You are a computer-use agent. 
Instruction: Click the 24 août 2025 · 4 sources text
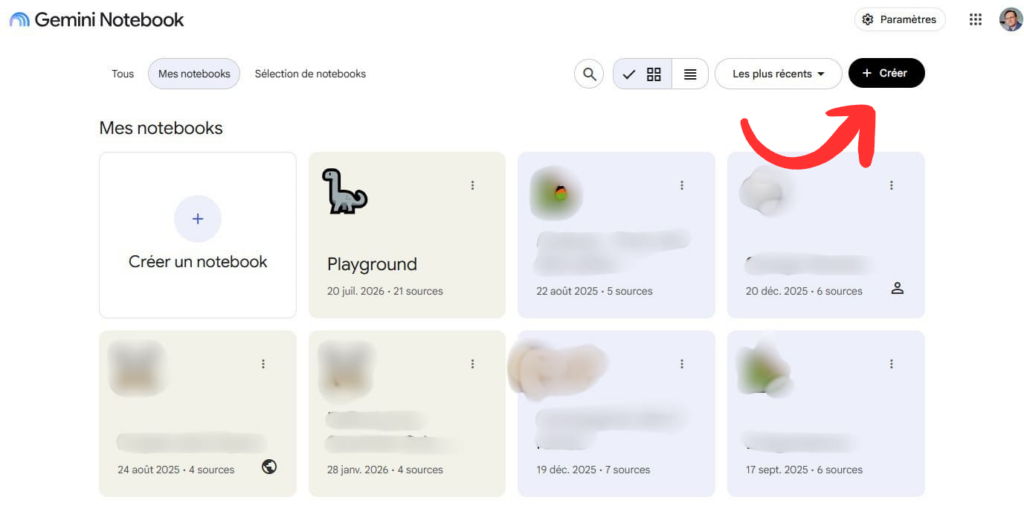176,470
